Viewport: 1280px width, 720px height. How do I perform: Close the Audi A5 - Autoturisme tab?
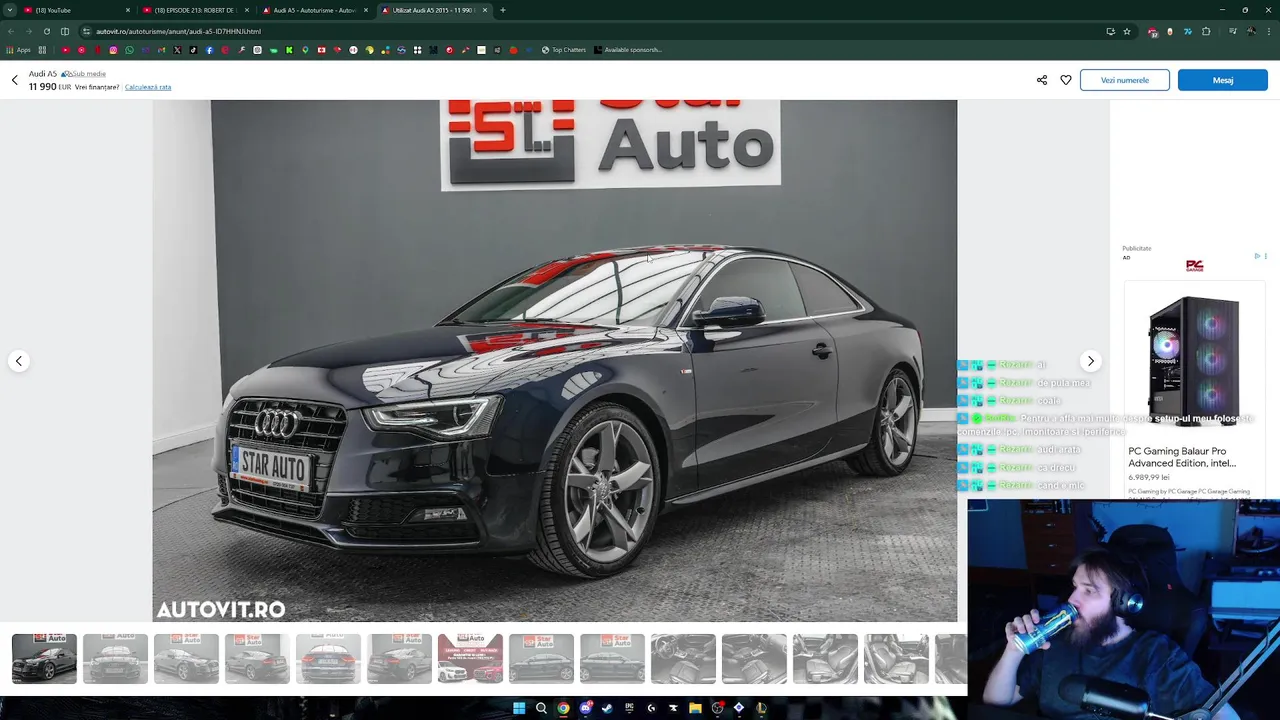[366, 10]
